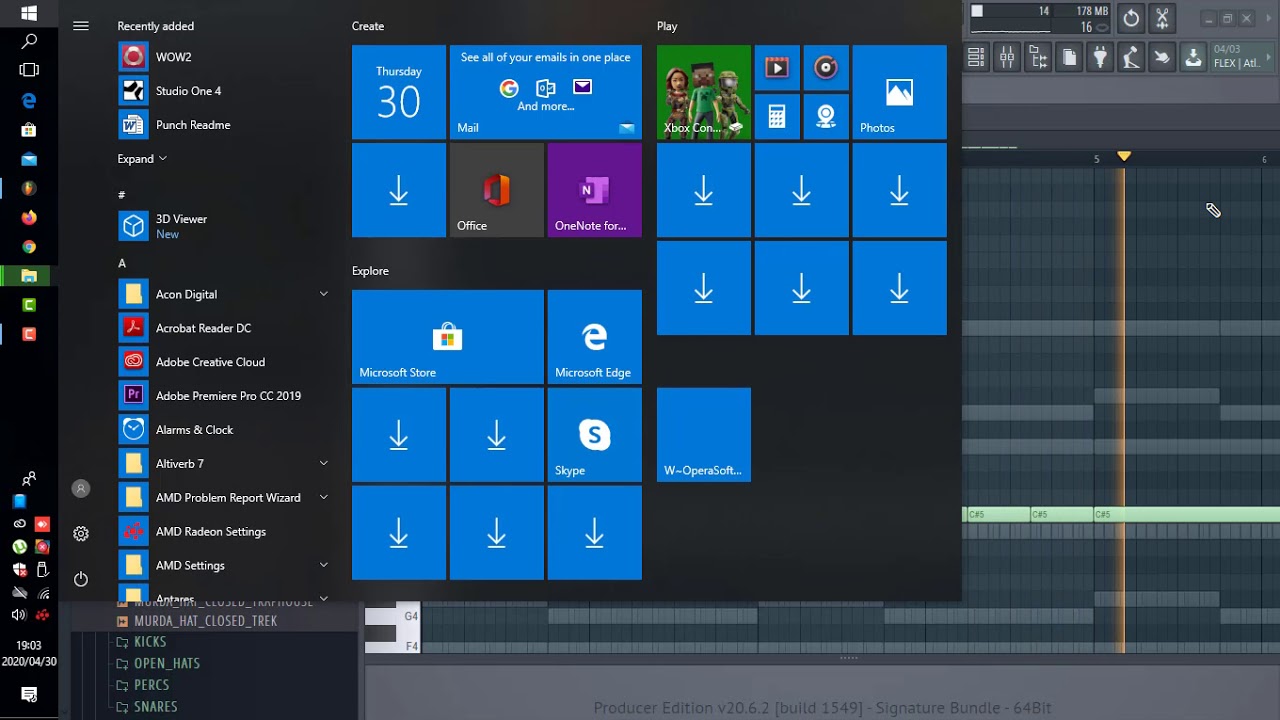Screen dimensions: 1280x720
Task: Click FL Studio tempo tapper icon
Action: click(x=1131, y=58)
